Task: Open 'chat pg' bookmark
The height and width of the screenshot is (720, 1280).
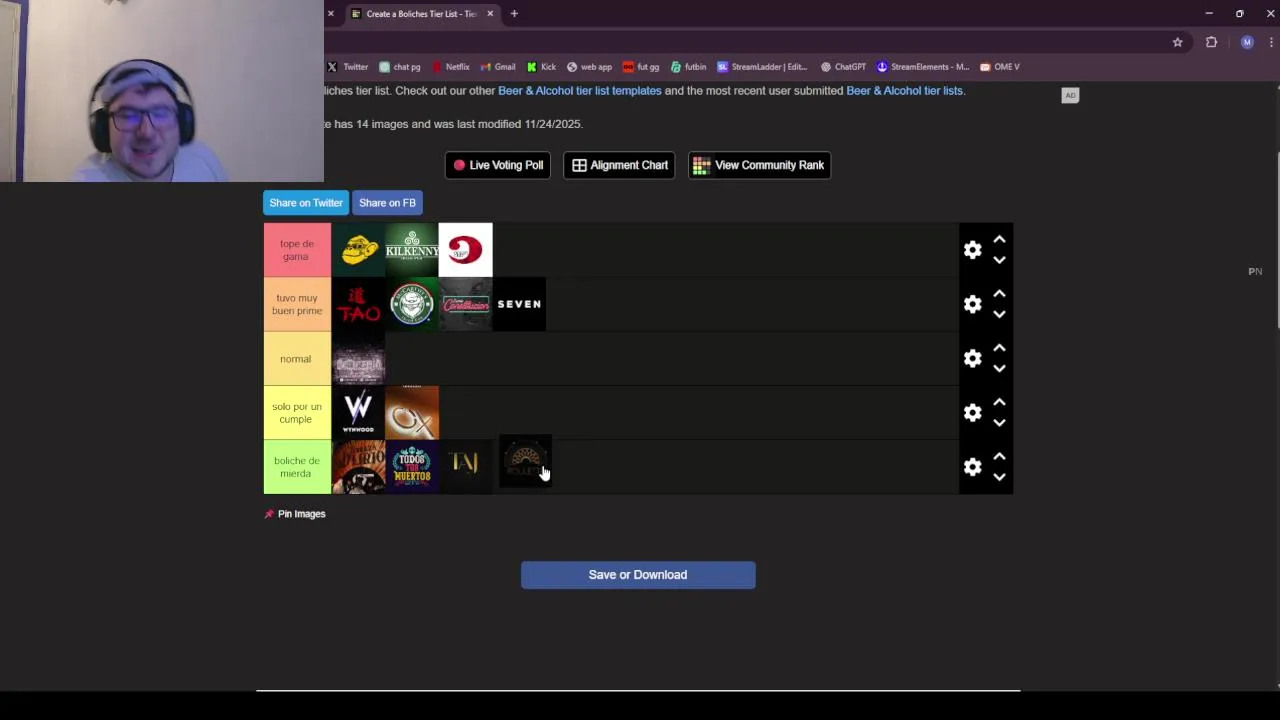Action: 400,67
